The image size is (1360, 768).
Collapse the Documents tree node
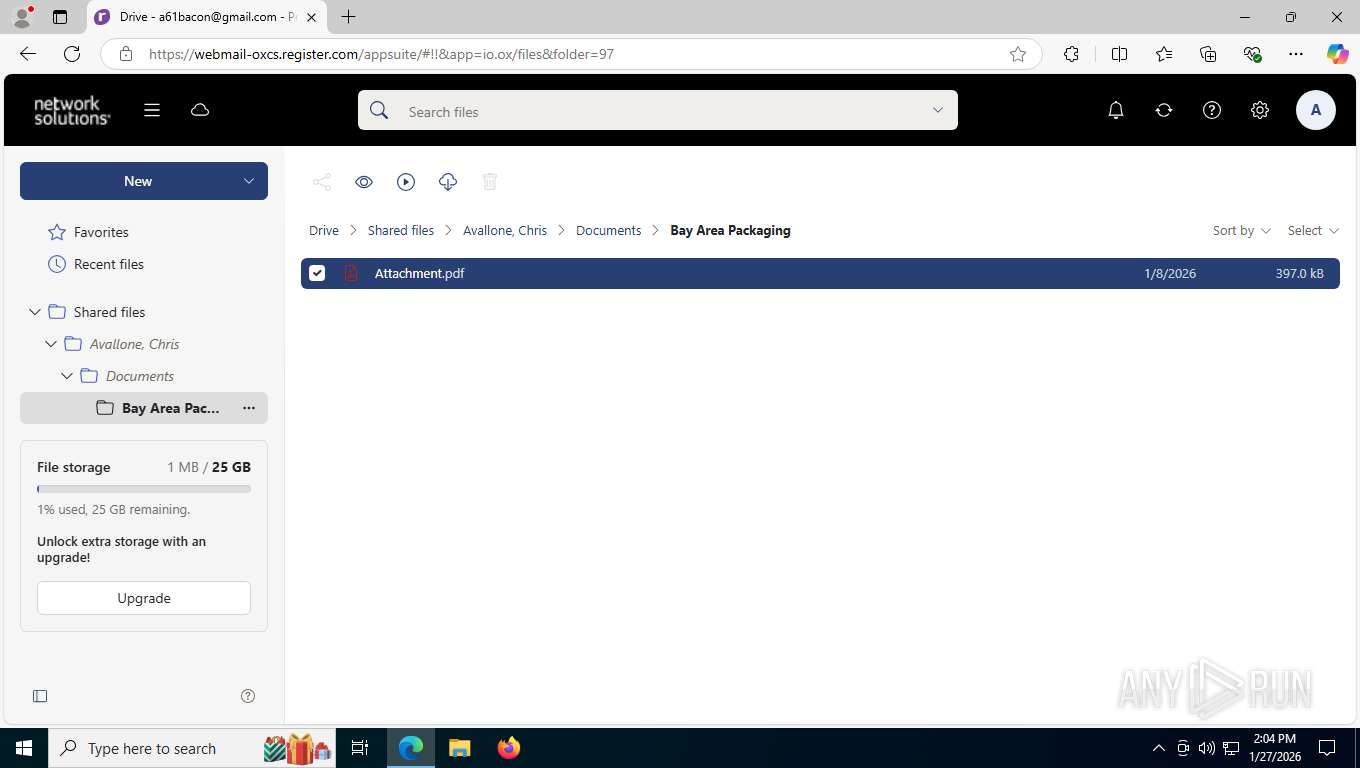click(67, 376)
